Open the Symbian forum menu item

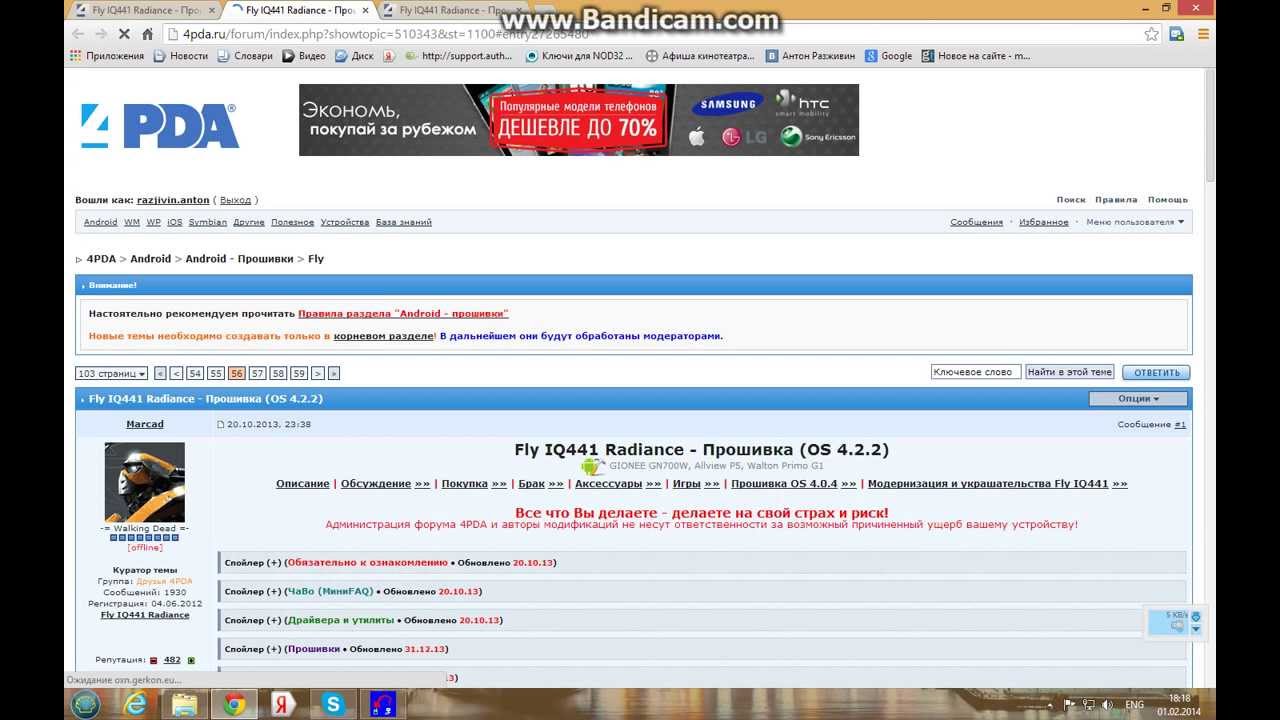[208, 222]
